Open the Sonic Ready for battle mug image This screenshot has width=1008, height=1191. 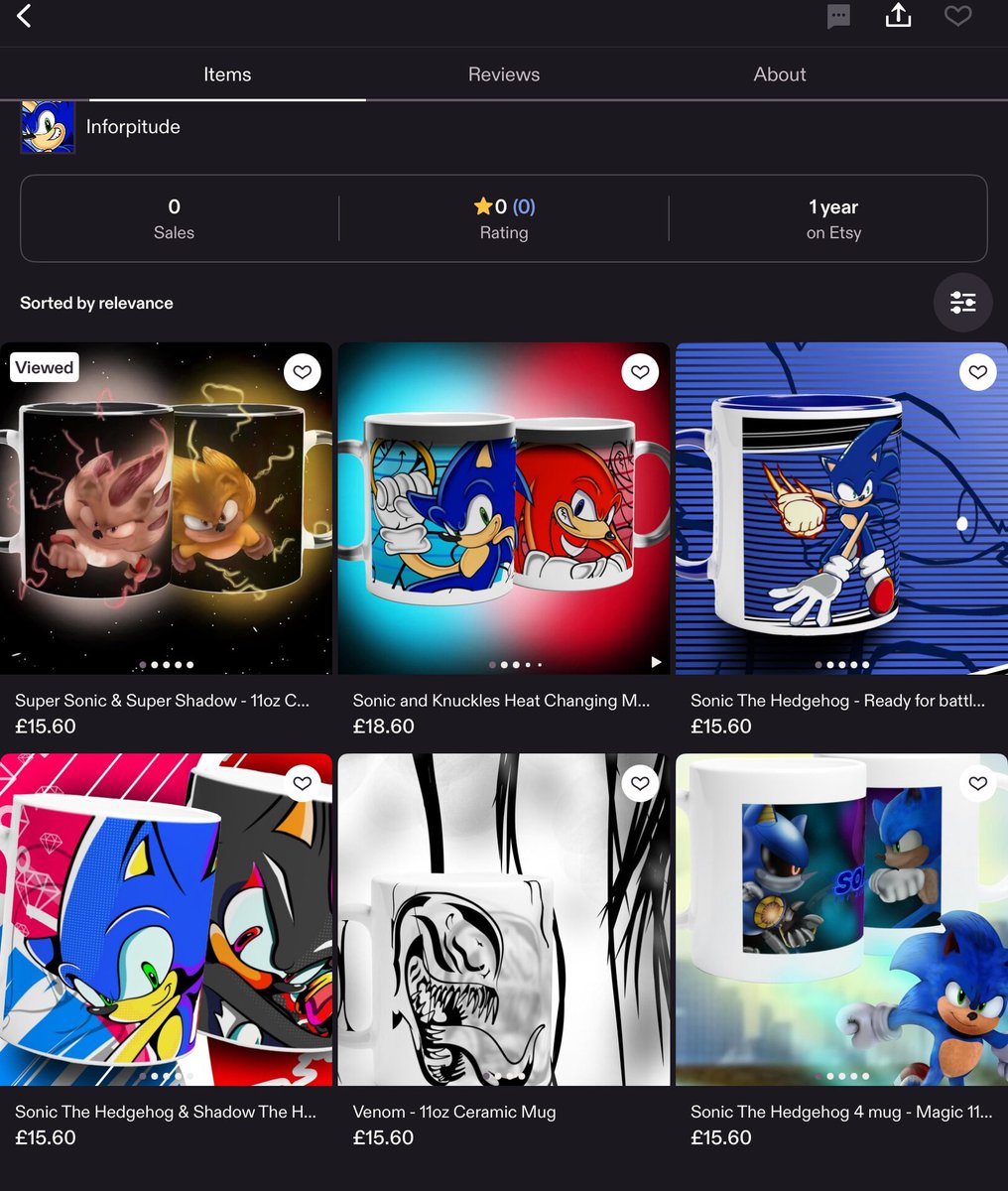point(841,508)
